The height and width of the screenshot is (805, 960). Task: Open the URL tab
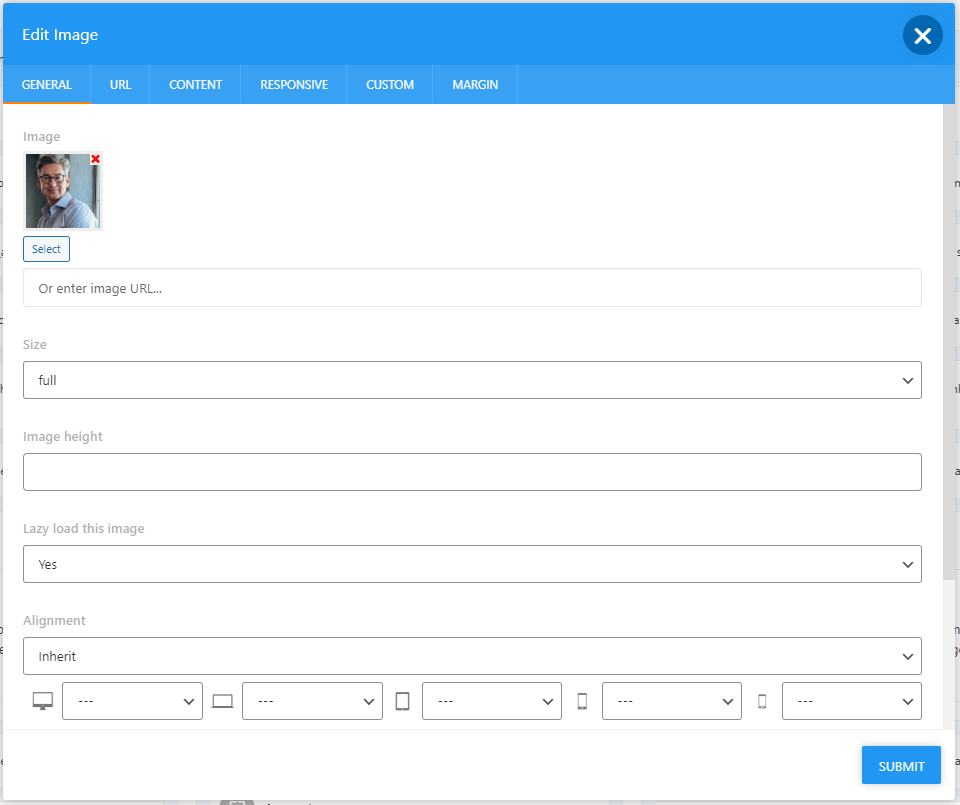click(121, 84)
